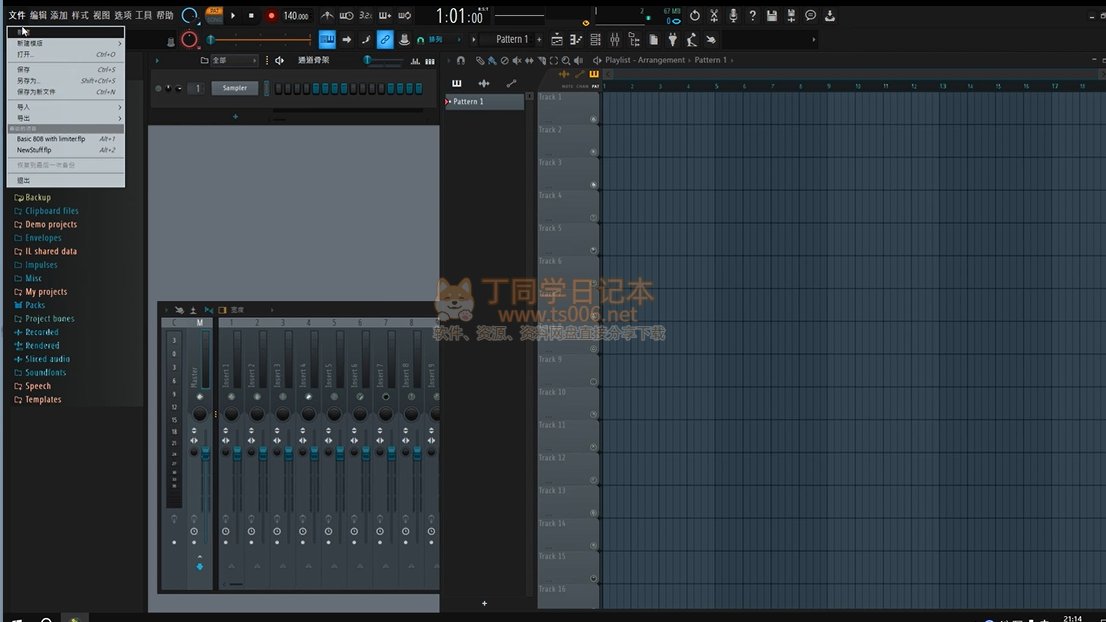Click the question mark help icon
Screen dimensions: 1106x622
point(752,16)
